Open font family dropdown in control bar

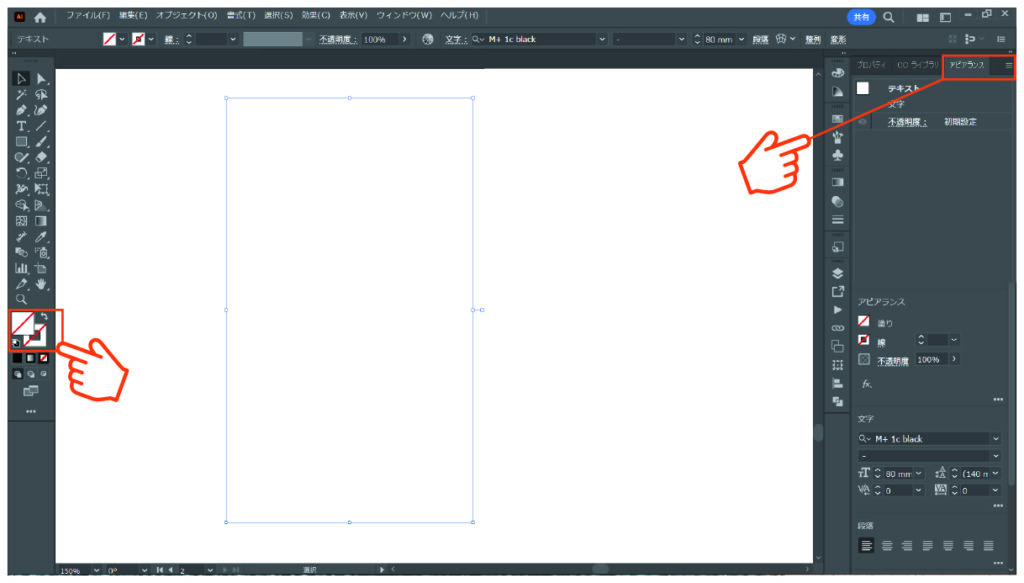(x=601, y=39)
